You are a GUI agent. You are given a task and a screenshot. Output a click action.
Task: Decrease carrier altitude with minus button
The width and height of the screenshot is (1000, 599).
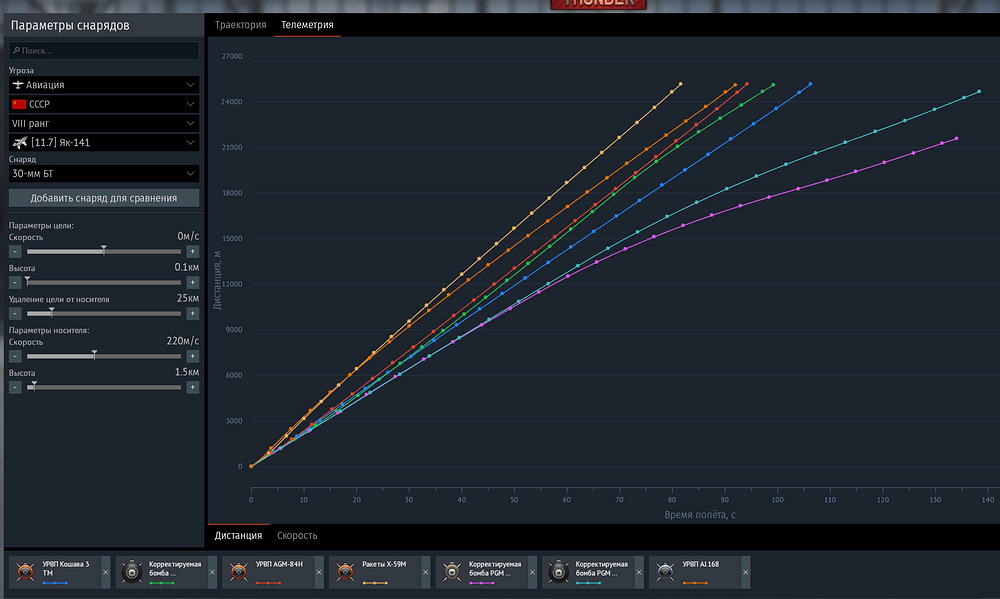(x=15, y=387)
